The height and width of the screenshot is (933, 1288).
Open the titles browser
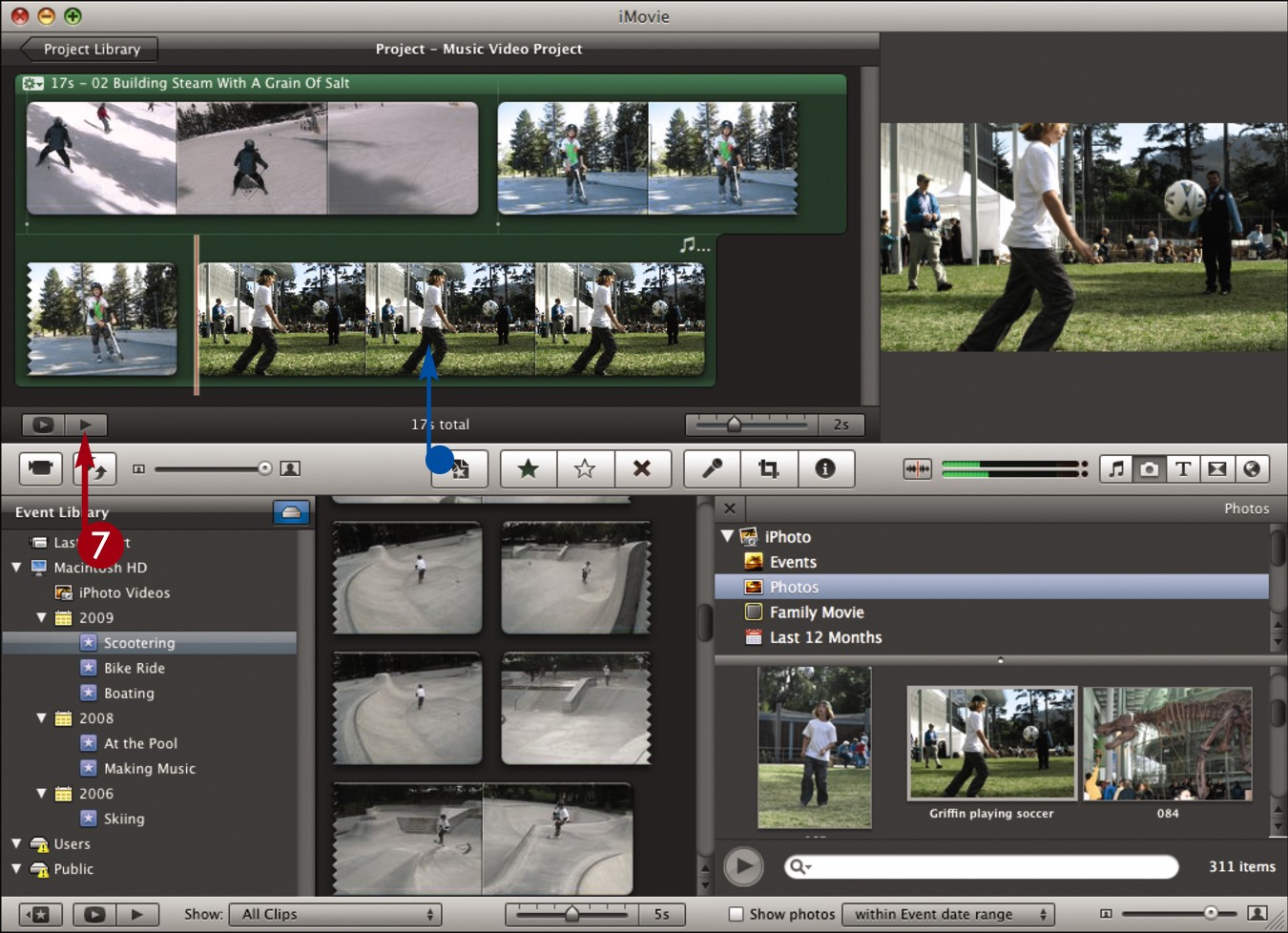pos(1183,468)
